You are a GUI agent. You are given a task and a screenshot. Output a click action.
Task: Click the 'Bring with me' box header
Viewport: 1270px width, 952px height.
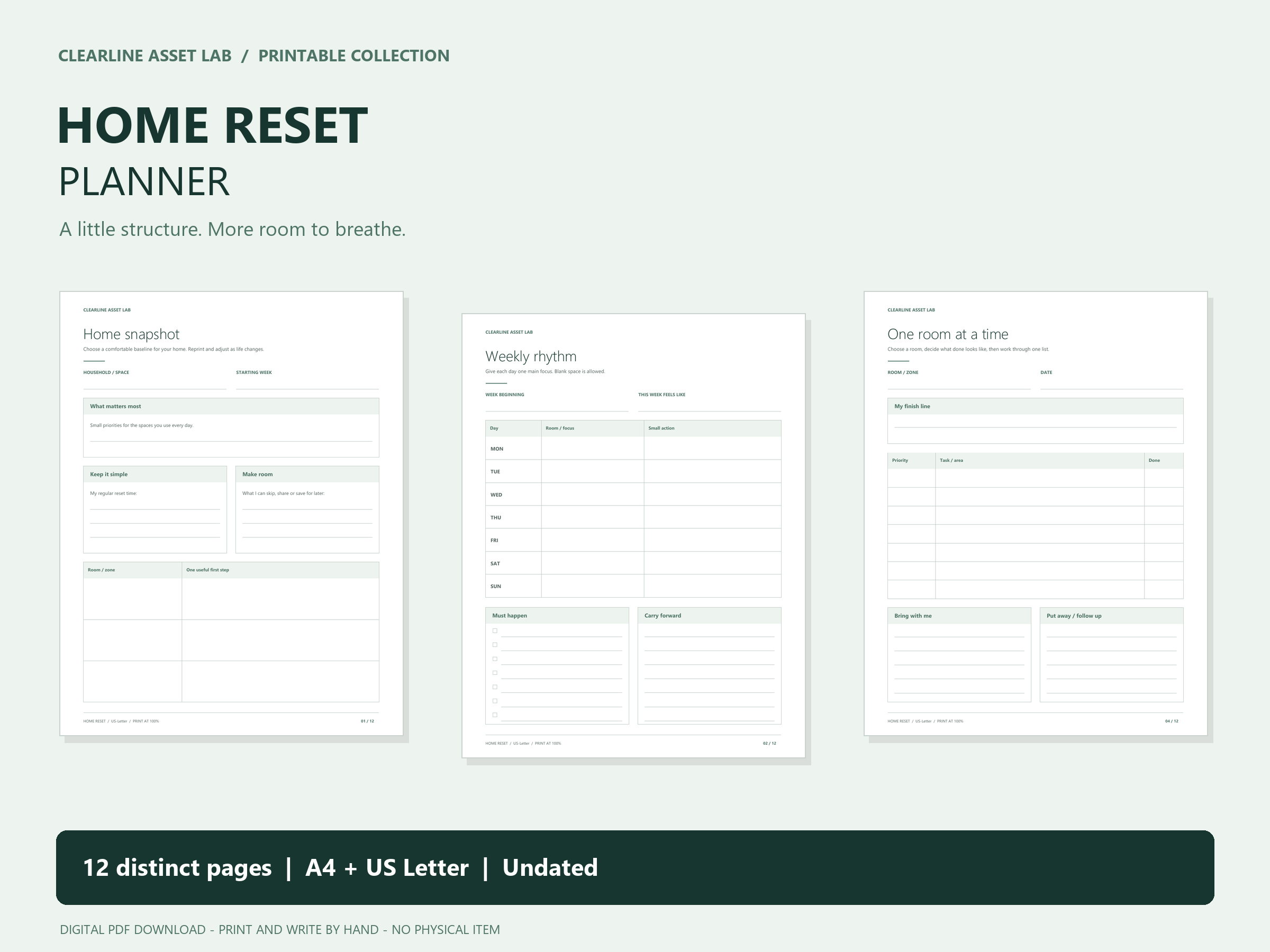click(x=959, y=616)
